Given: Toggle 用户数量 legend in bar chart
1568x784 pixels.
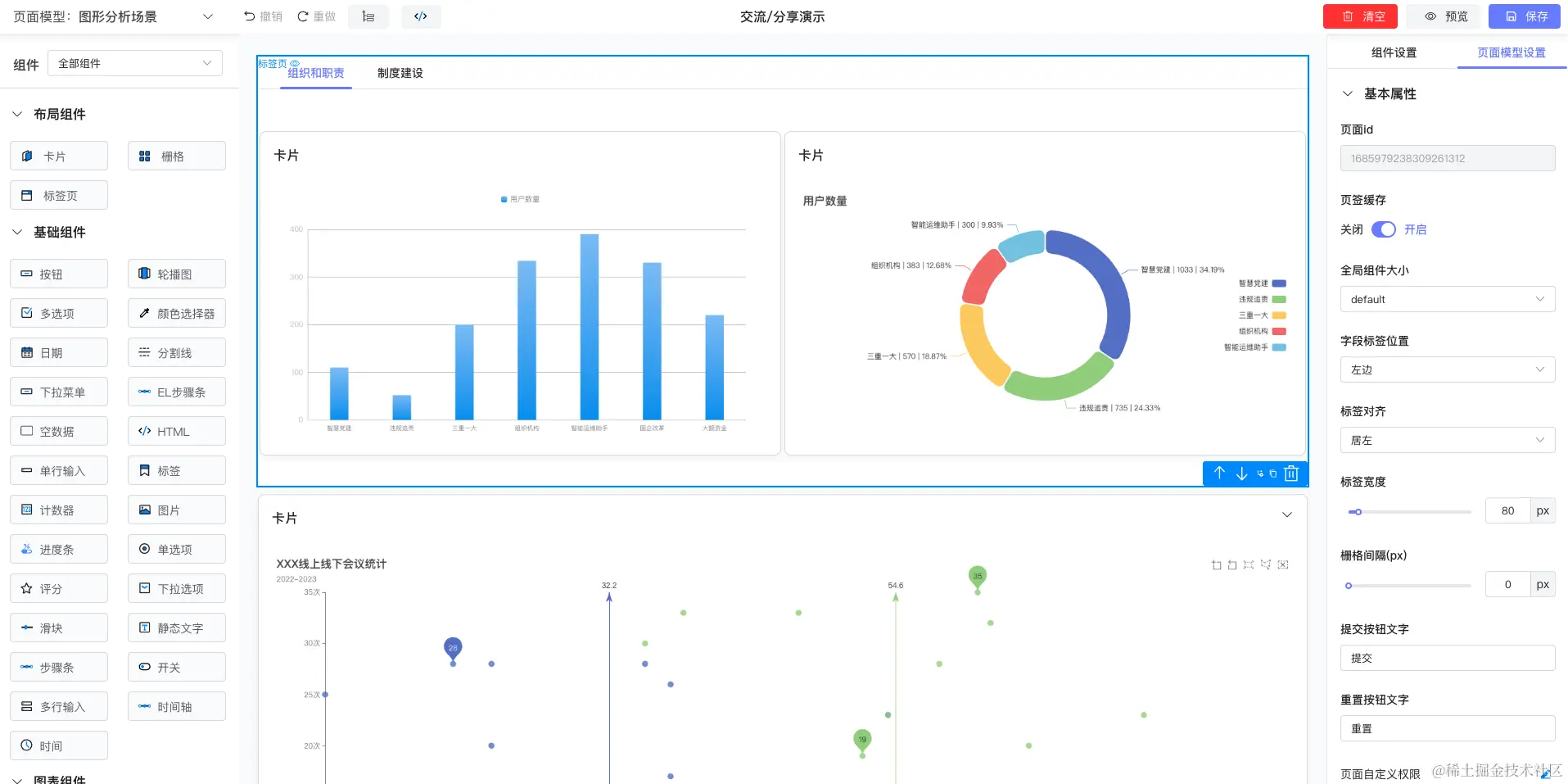Looking at the screenshot, I should click(520, 199).
